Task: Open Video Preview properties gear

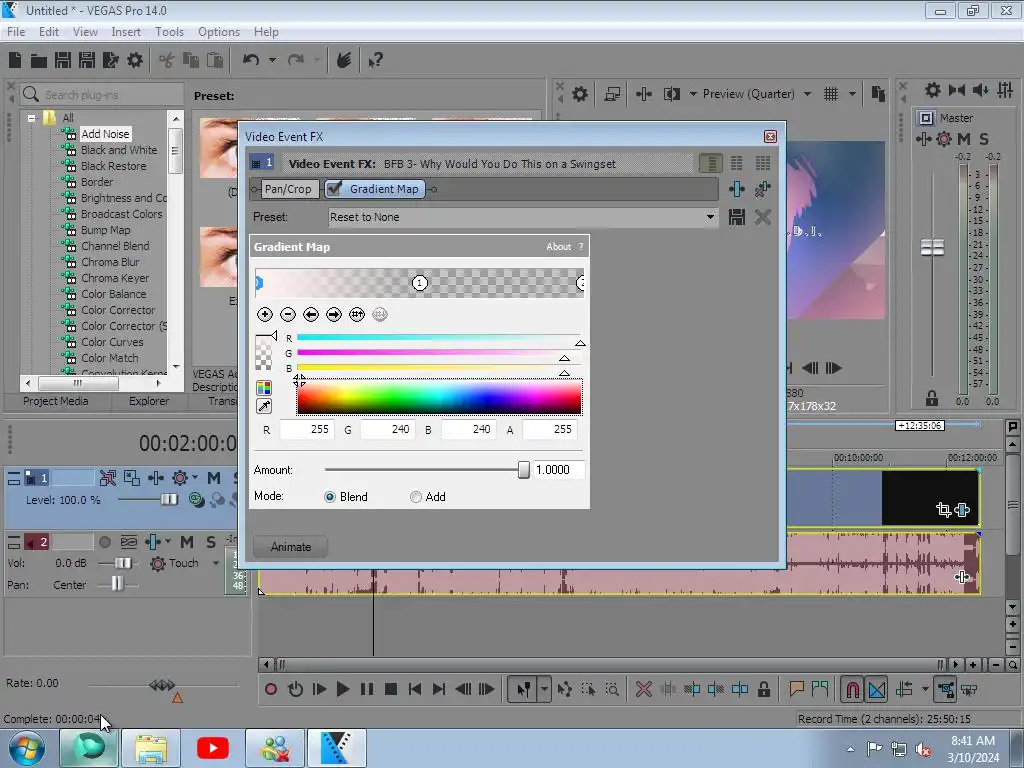Action: click(x=579, y=94)
